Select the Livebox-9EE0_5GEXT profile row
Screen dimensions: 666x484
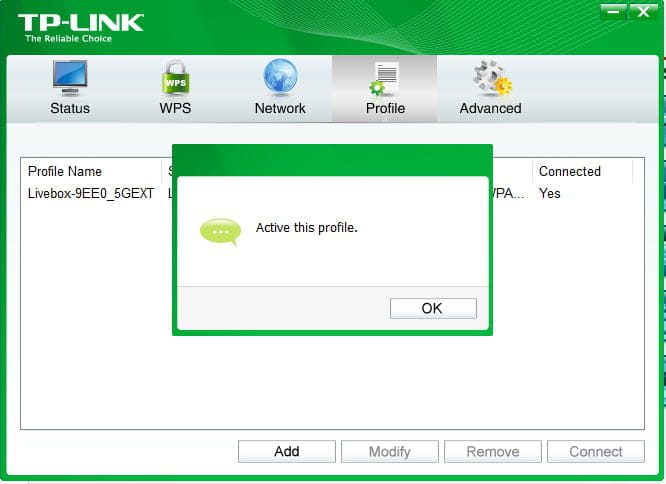[332, 194]
